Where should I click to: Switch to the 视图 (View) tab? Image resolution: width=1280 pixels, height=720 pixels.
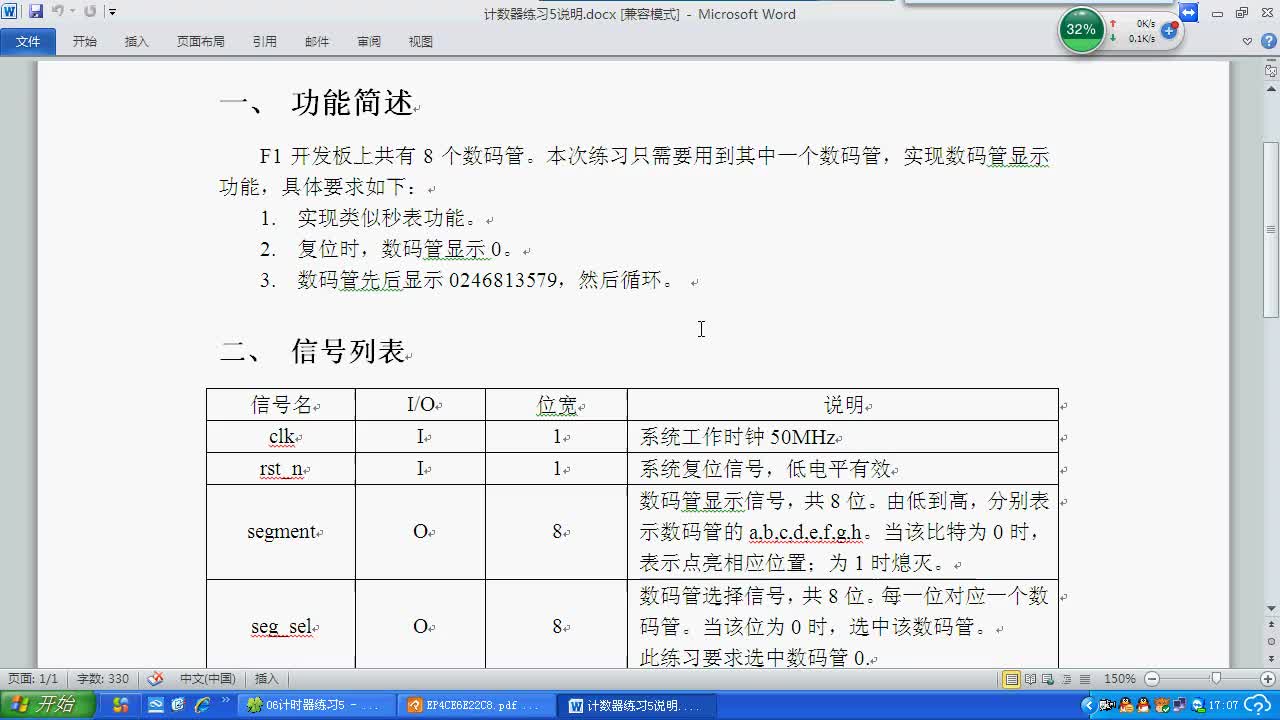(x=421, y=41)
